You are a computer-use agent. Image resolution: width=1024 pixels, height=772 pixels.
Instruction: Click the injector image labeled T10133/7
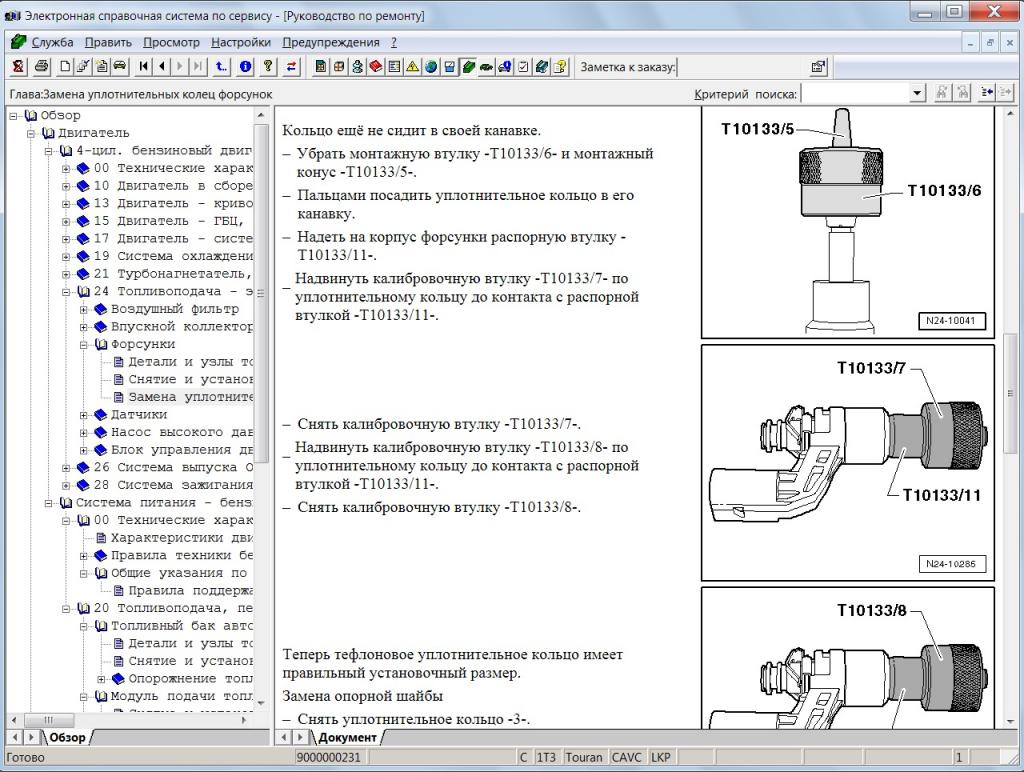coord(848,462)
